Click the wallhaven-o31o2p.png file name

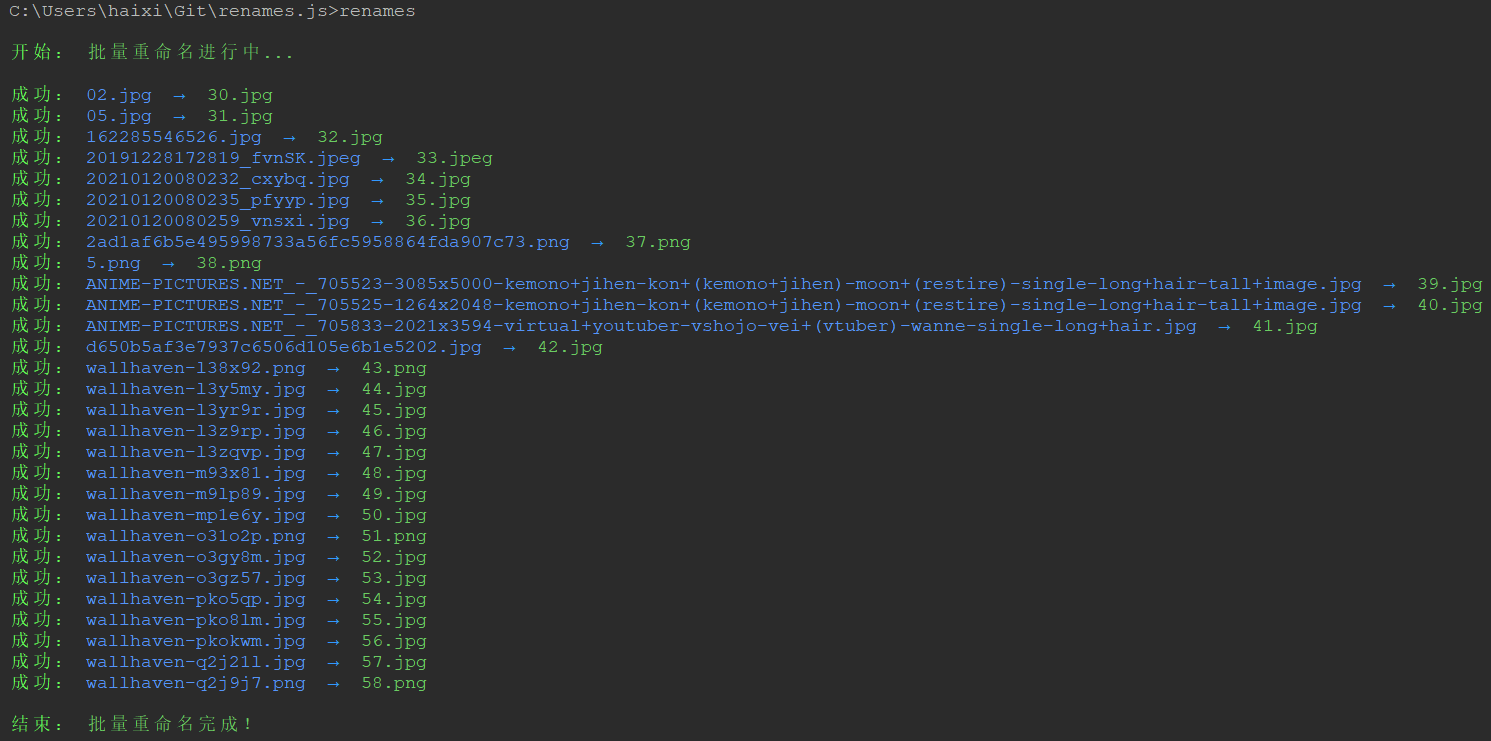[x=196, y=536]
